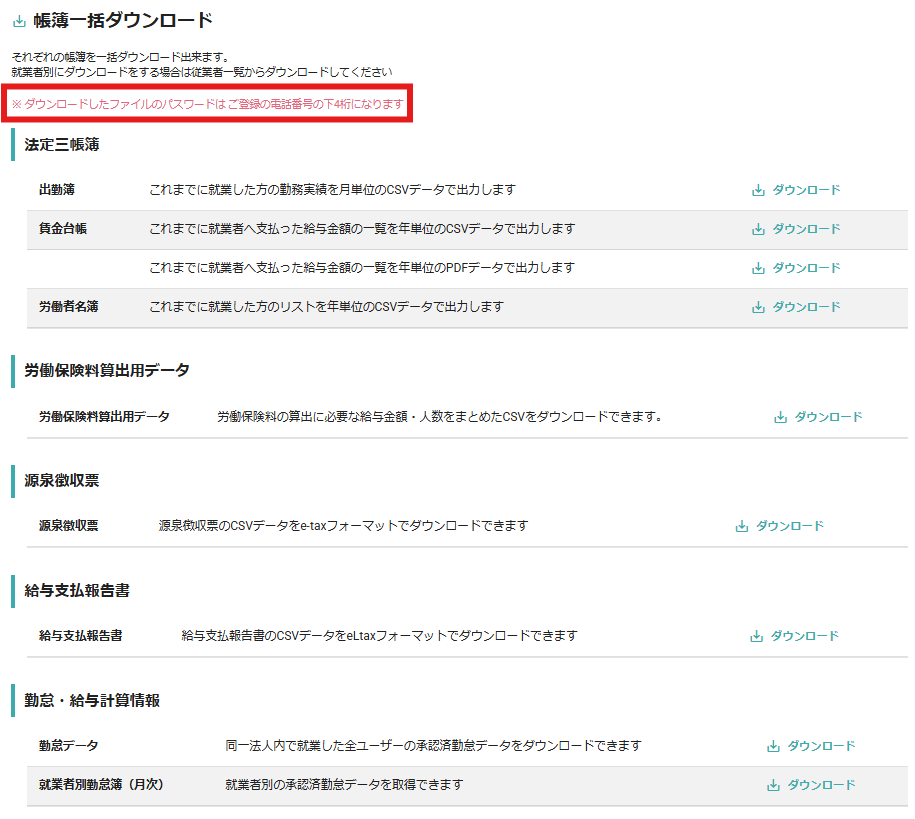Click the red password notice text
Viewport: 915px width, 819px height.
pyautogui.click(x=207, y=104)
